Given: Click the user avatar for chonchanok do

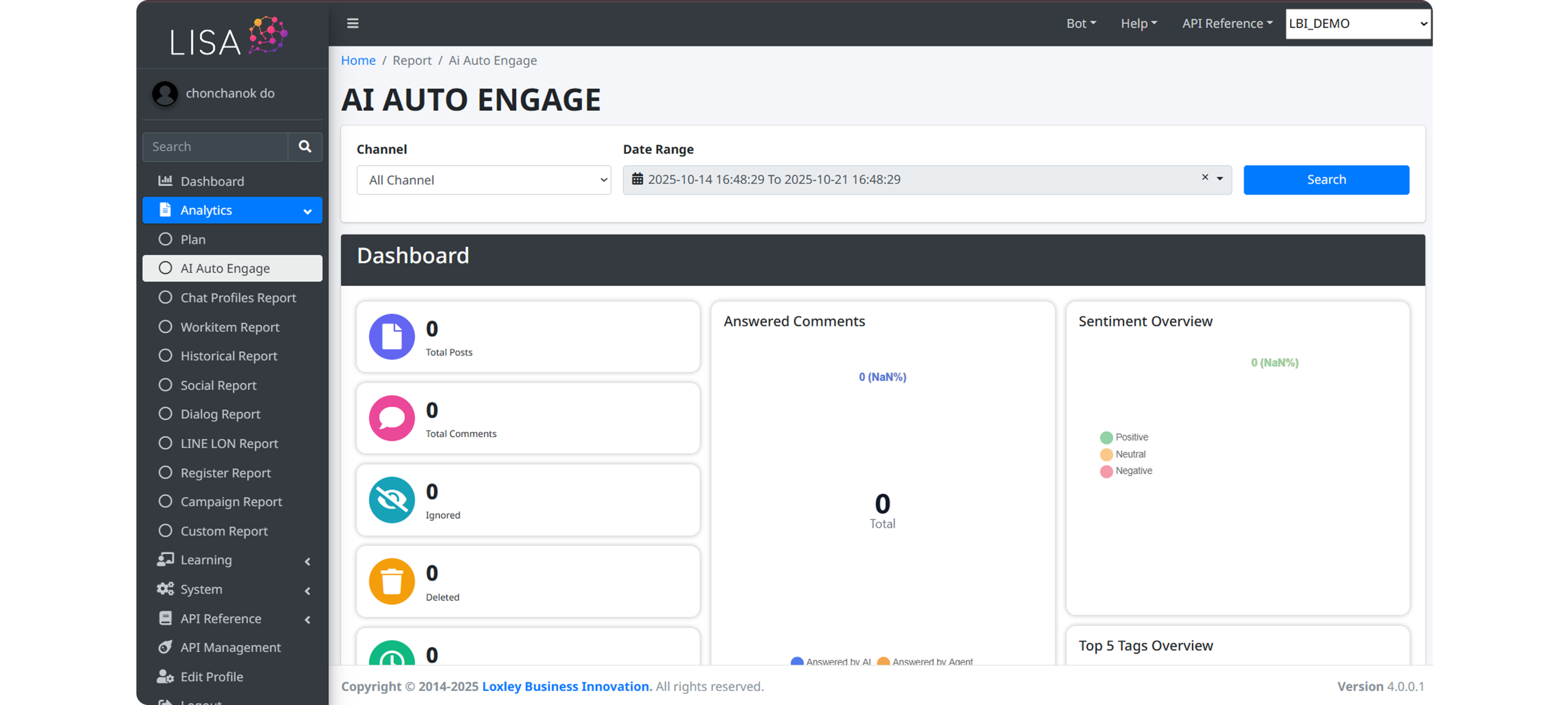Looking at the screenshot, I should click(165, 94).
